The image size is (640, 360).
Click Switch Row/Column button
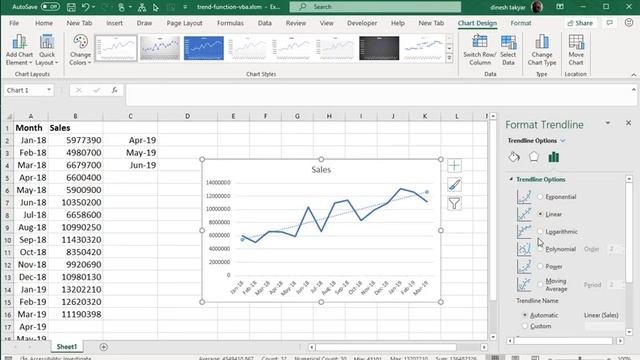tap(480, 50)
